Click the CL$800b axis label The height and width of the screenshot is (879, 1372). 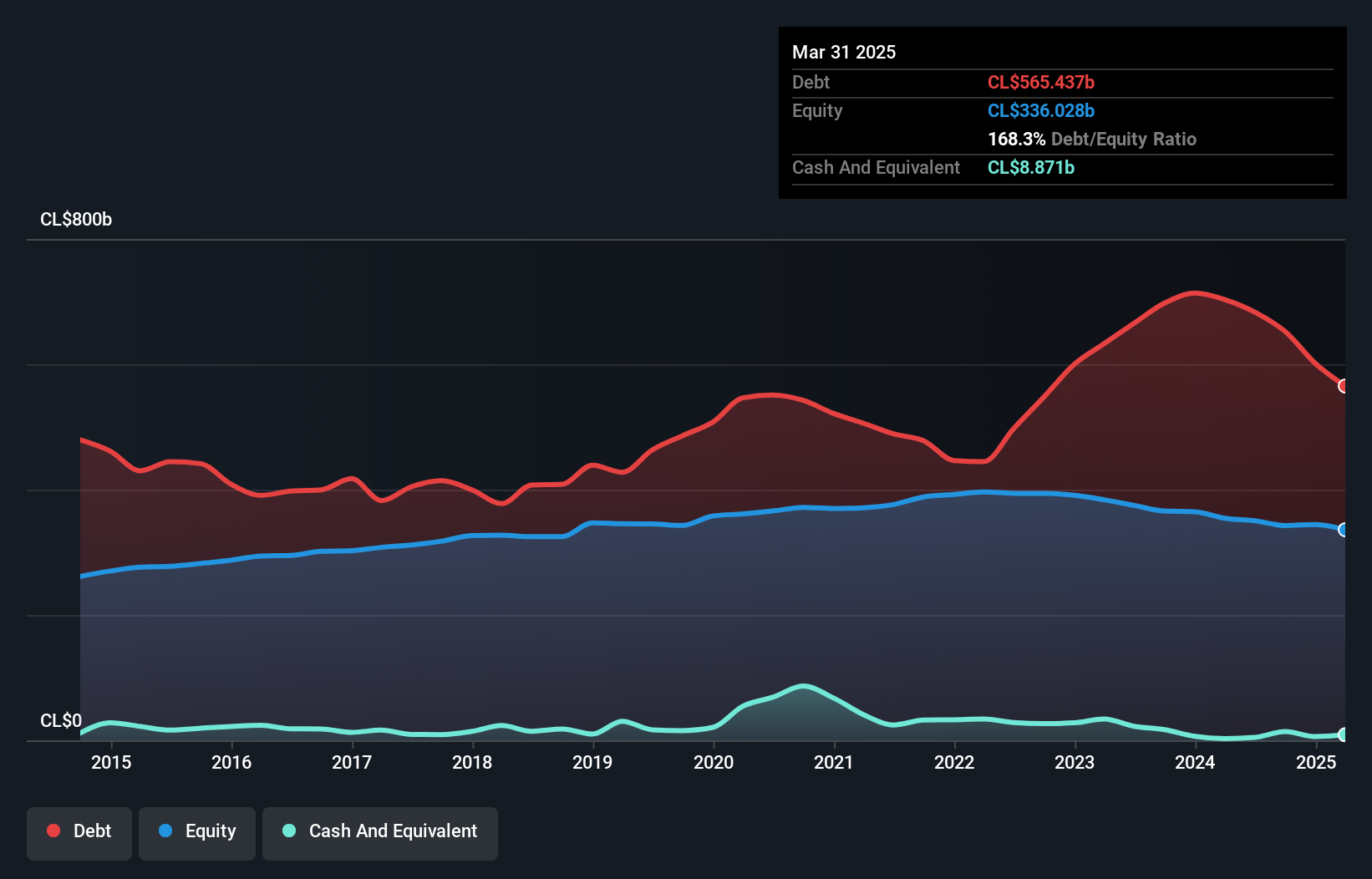coord(76,220)
